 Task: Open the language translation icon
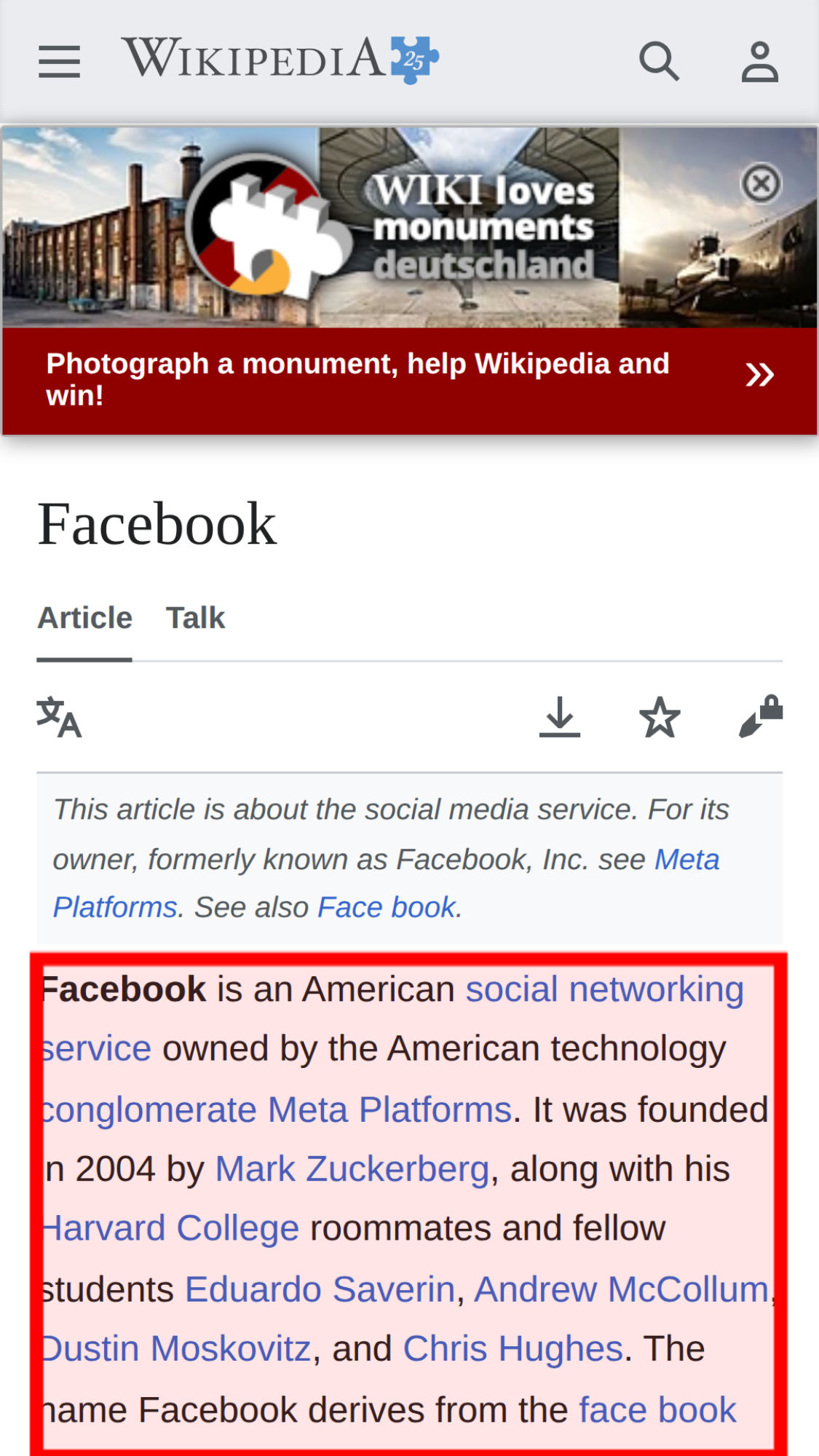click(59, 717)
